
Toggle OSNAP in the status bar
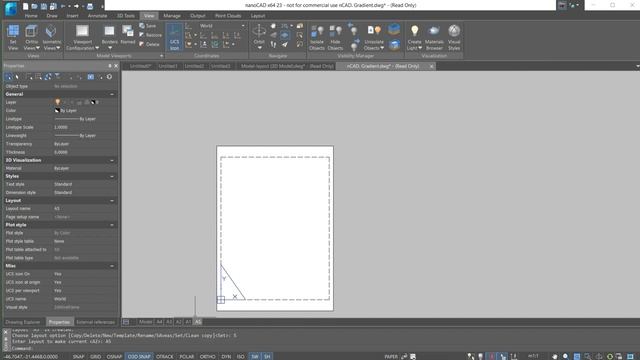114,357
